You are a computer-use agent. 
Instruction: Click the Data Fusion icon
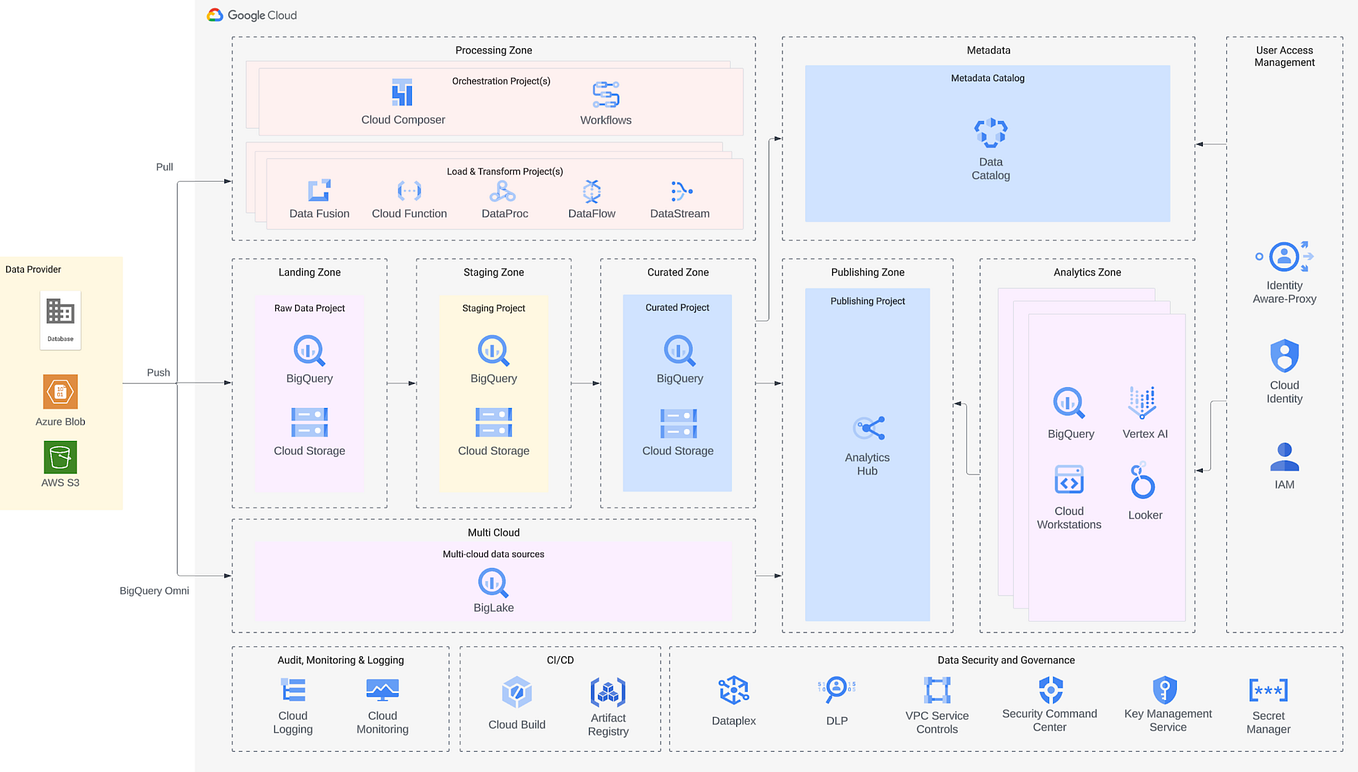click(319, 189)
